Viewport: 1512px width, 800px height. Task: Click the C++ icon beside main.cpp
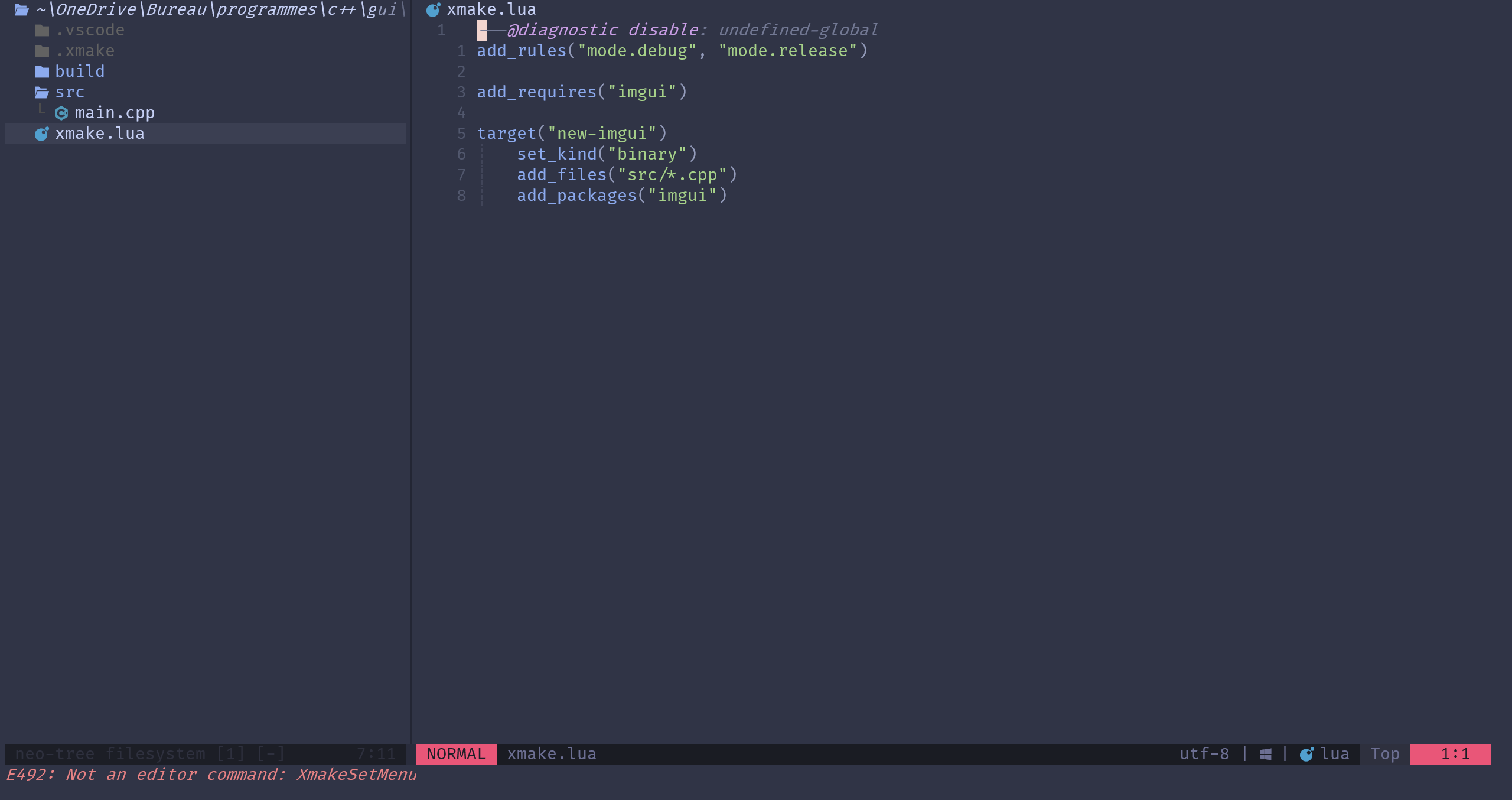[63, 113]
